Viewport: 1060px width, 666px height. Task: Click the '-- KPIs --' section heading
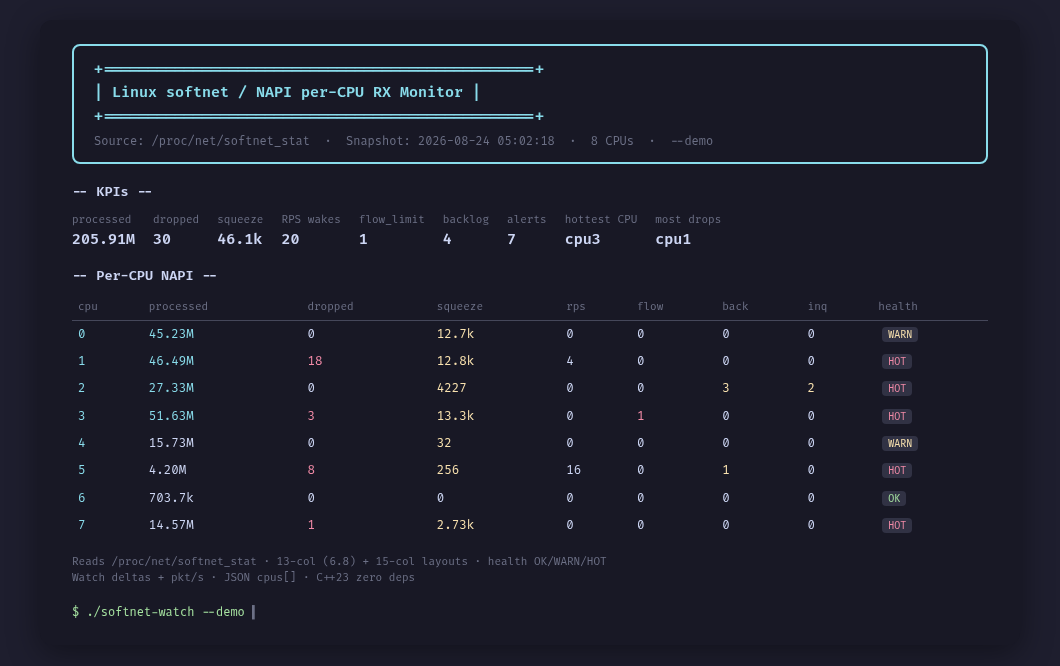(x=112, y=191)
